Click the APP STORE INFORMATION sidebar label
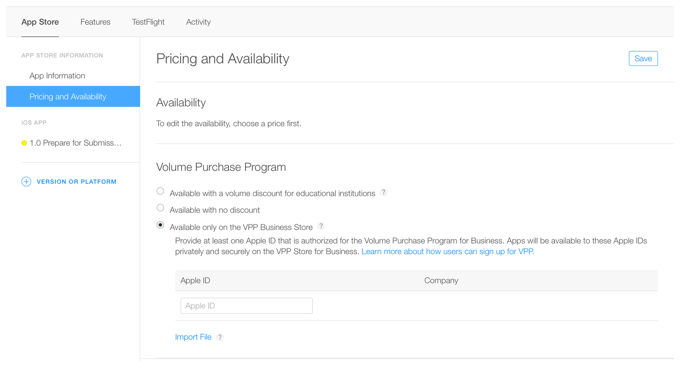The height and width of the screenshot is (368, 680). click(62, 55)
